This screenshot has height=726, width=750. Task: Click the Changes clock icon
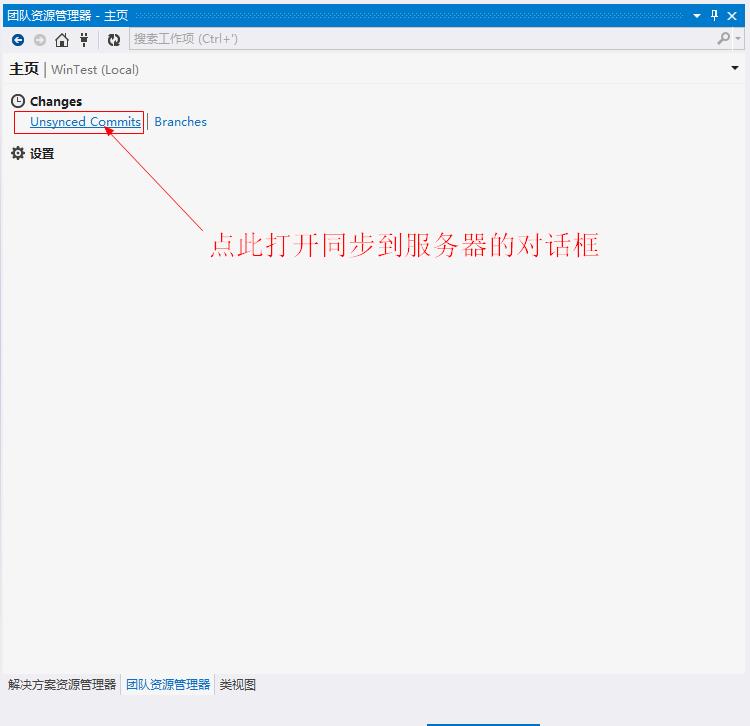click(x=18, y=101)
